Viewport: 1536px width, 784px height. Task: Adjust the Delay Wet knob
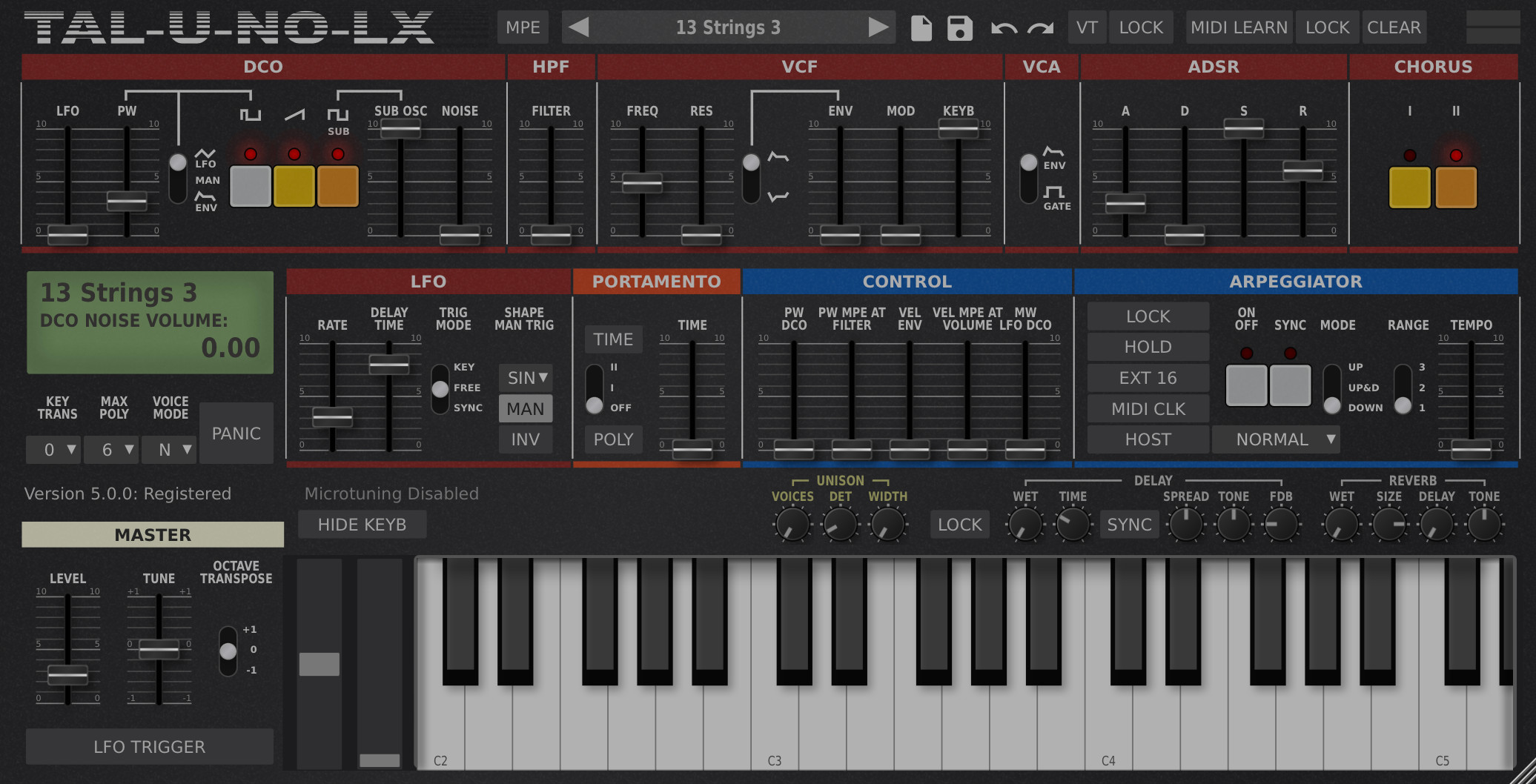tap(1025, 525)
